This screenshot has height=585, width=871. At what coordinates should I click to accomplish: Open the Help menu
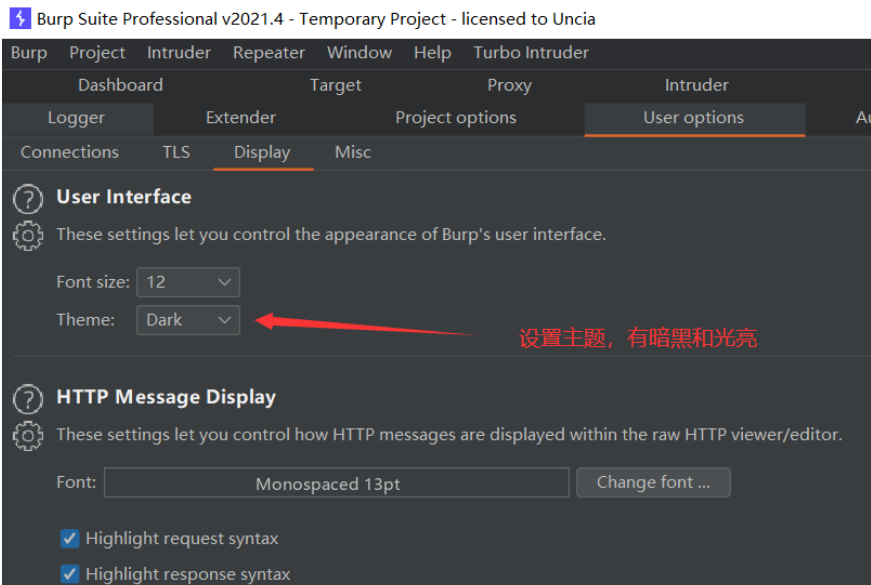[432, 53]
